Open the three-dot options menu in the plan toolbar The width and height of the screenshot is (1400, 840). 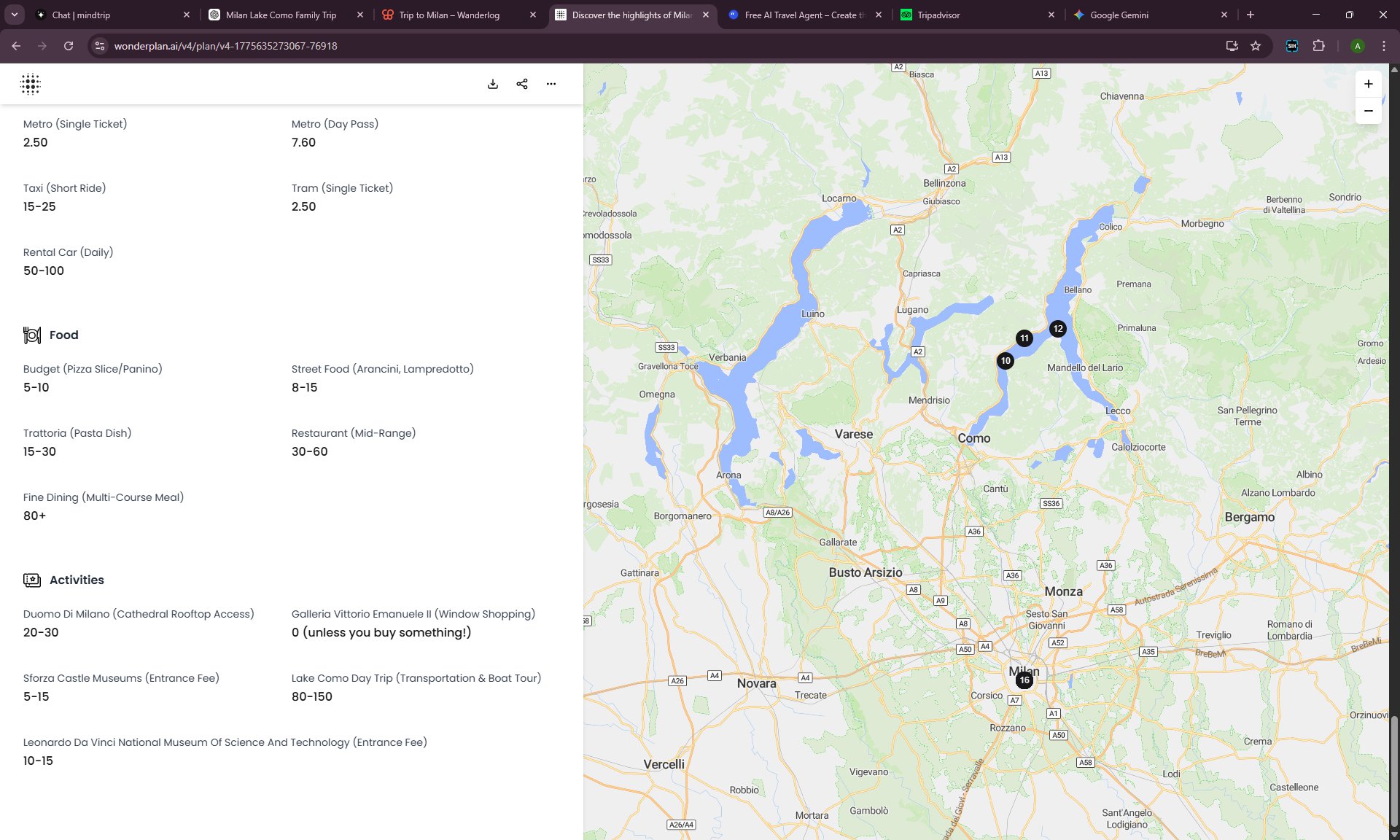[x=551, y=84]
